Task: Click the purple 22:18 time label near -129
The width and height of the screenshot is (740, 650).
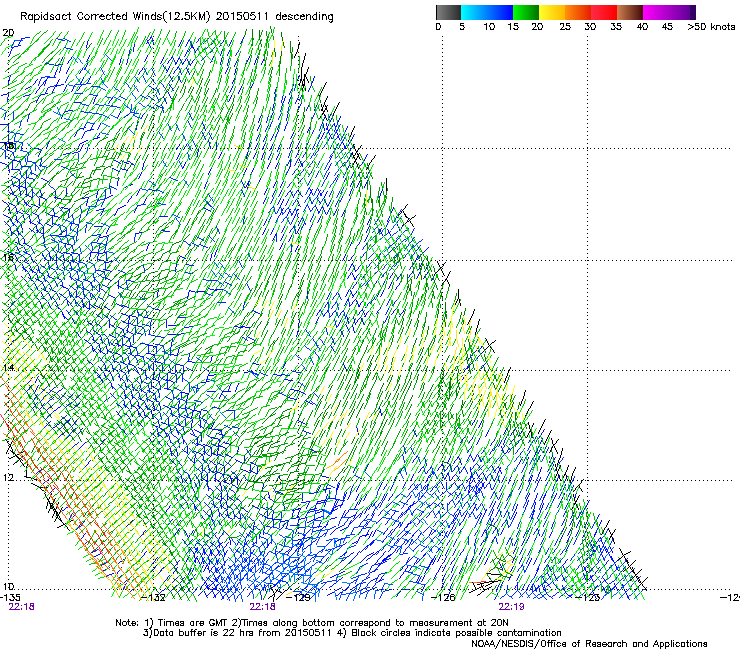Action: click(263, 607)
